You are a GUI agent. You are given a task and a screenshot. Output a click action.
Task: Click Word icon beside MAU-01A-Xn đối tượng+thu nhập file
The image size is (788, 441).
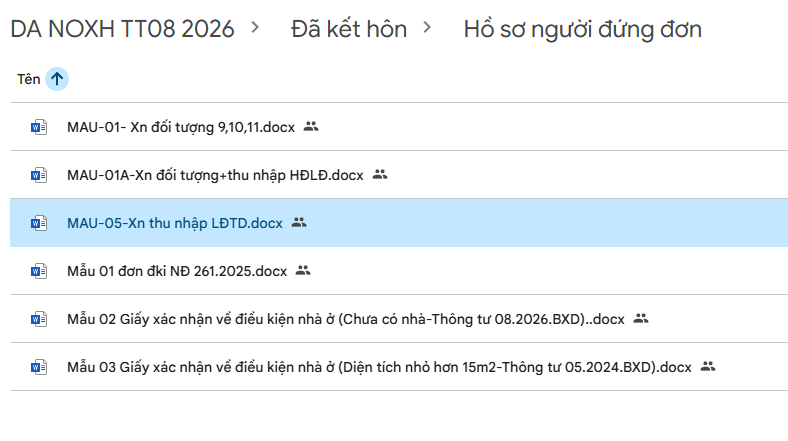tap(39, 175)
